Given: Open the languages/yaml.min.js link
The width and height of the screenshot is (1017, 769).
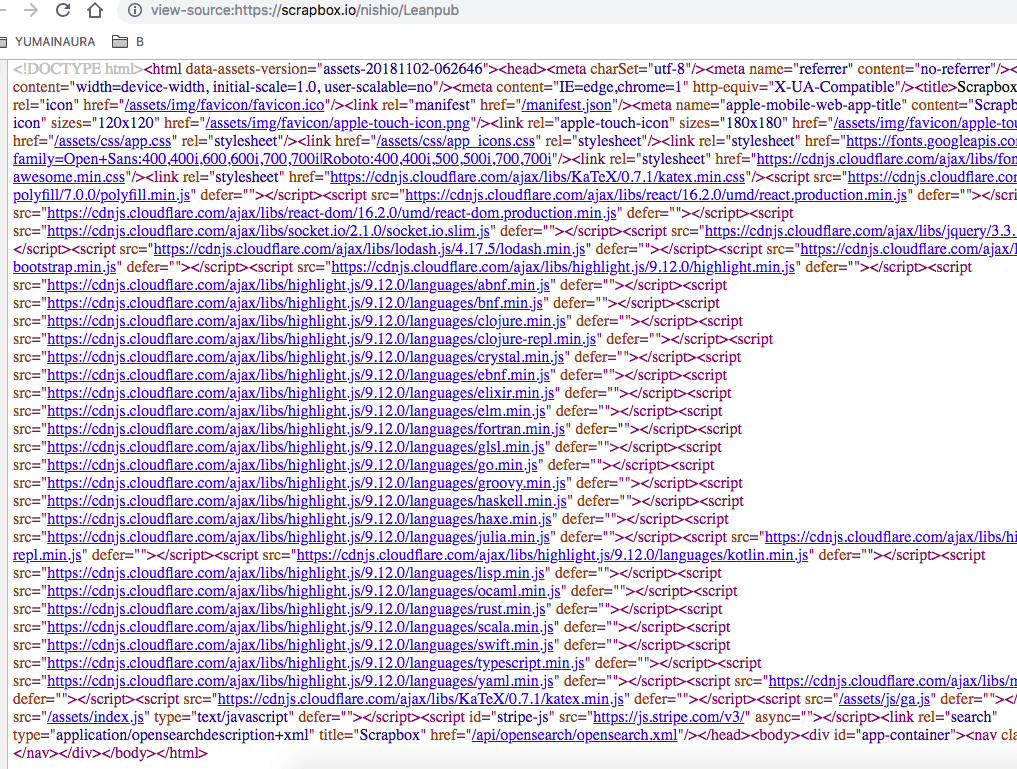Looking at the screenshot, I should click(x=300, y=681).
